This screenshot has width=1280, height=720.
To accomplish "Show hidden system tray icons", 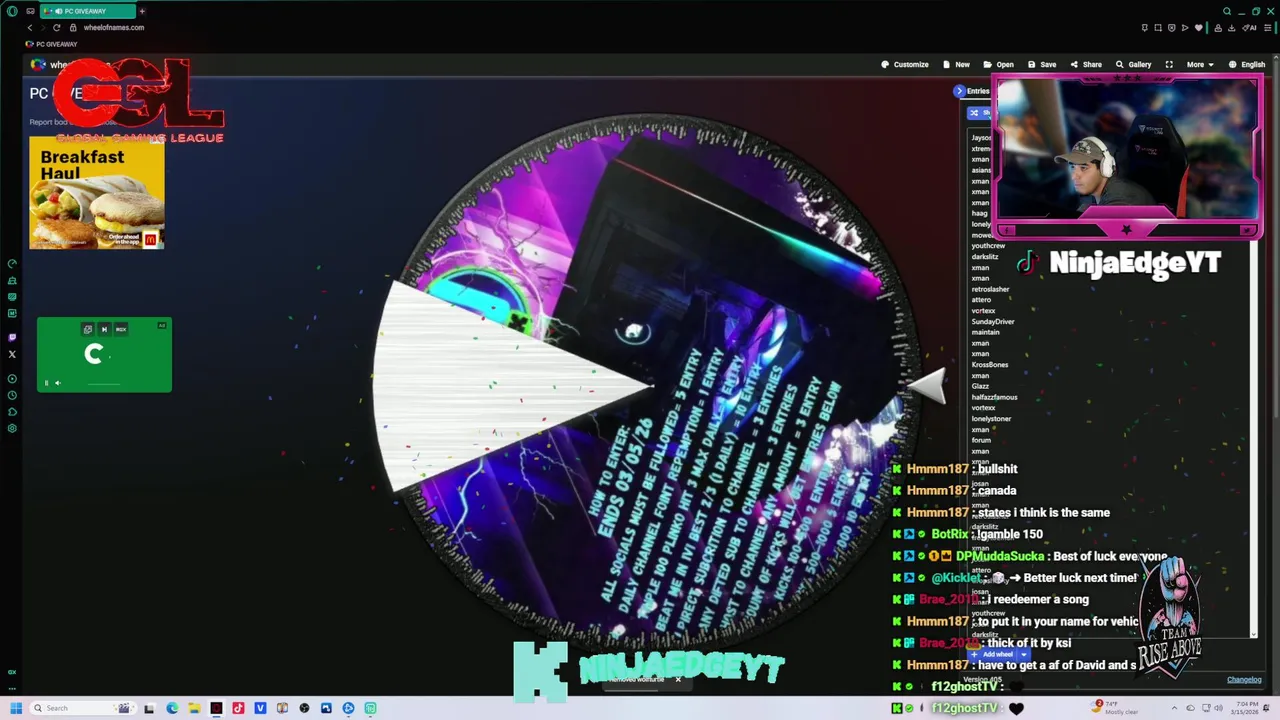I will (1175, 708).
